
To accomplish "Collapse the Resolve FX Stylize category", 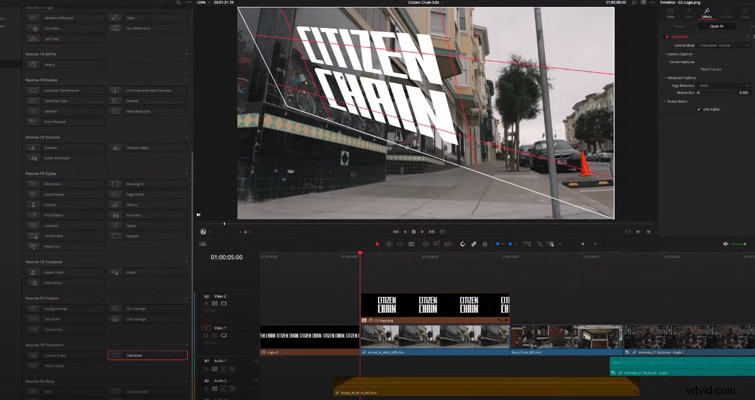I will click(187, 173).
